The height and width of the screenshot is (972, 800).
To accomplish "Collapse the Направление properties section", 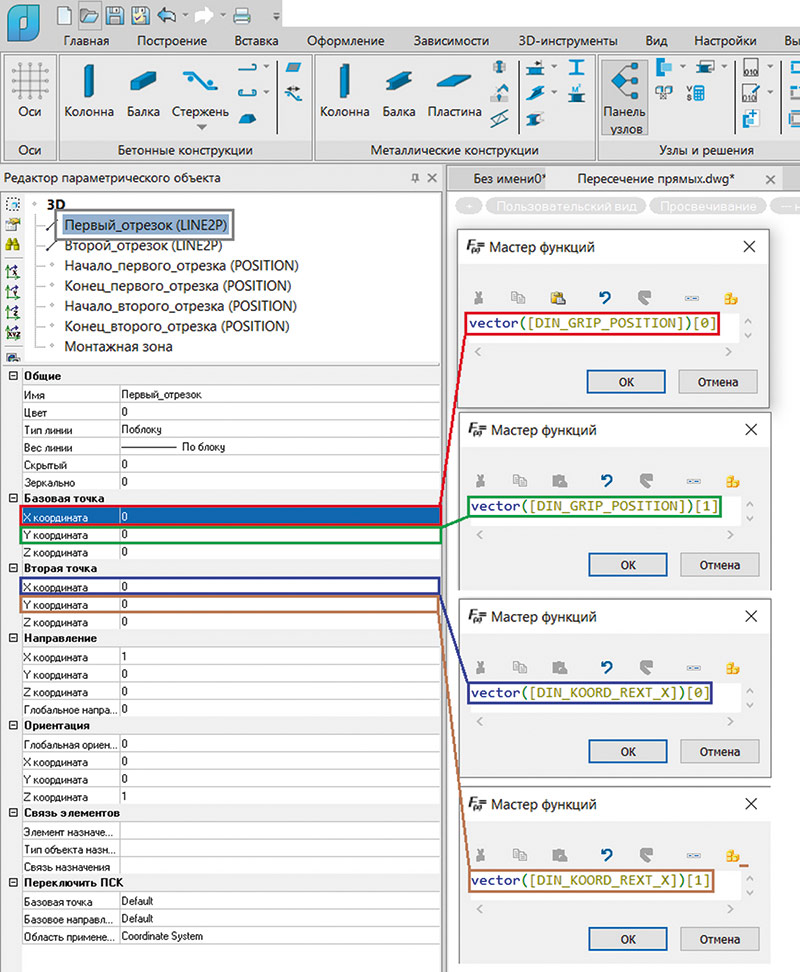I will tap(11, 638).
